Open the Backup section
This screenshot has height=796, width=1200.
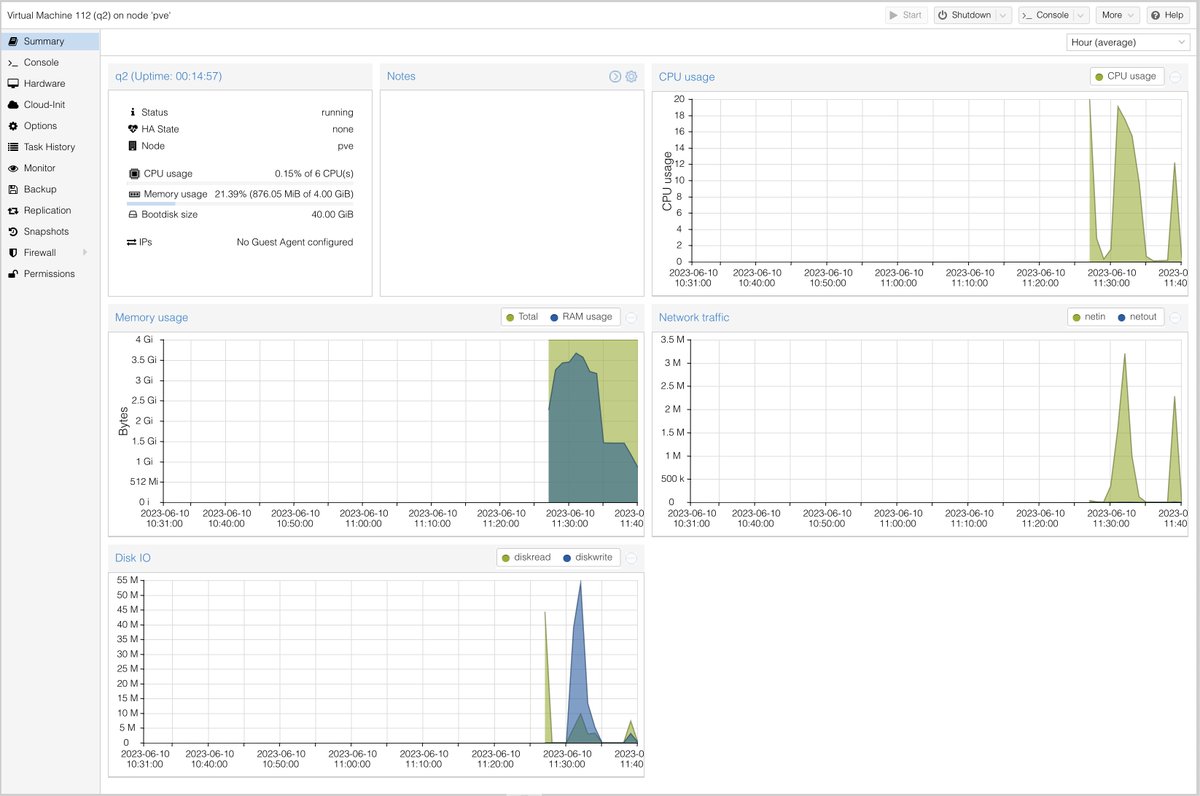pyautogui.click(x=40, y=189)
